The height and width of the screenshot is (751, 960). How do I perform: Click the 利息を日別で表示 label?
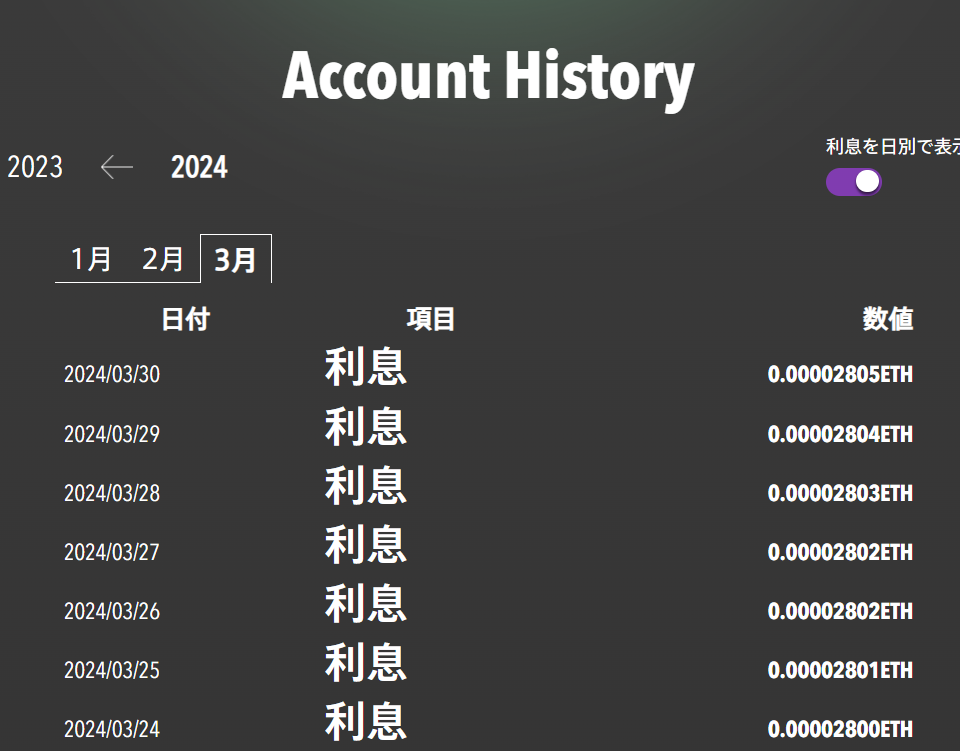[893, 146]
